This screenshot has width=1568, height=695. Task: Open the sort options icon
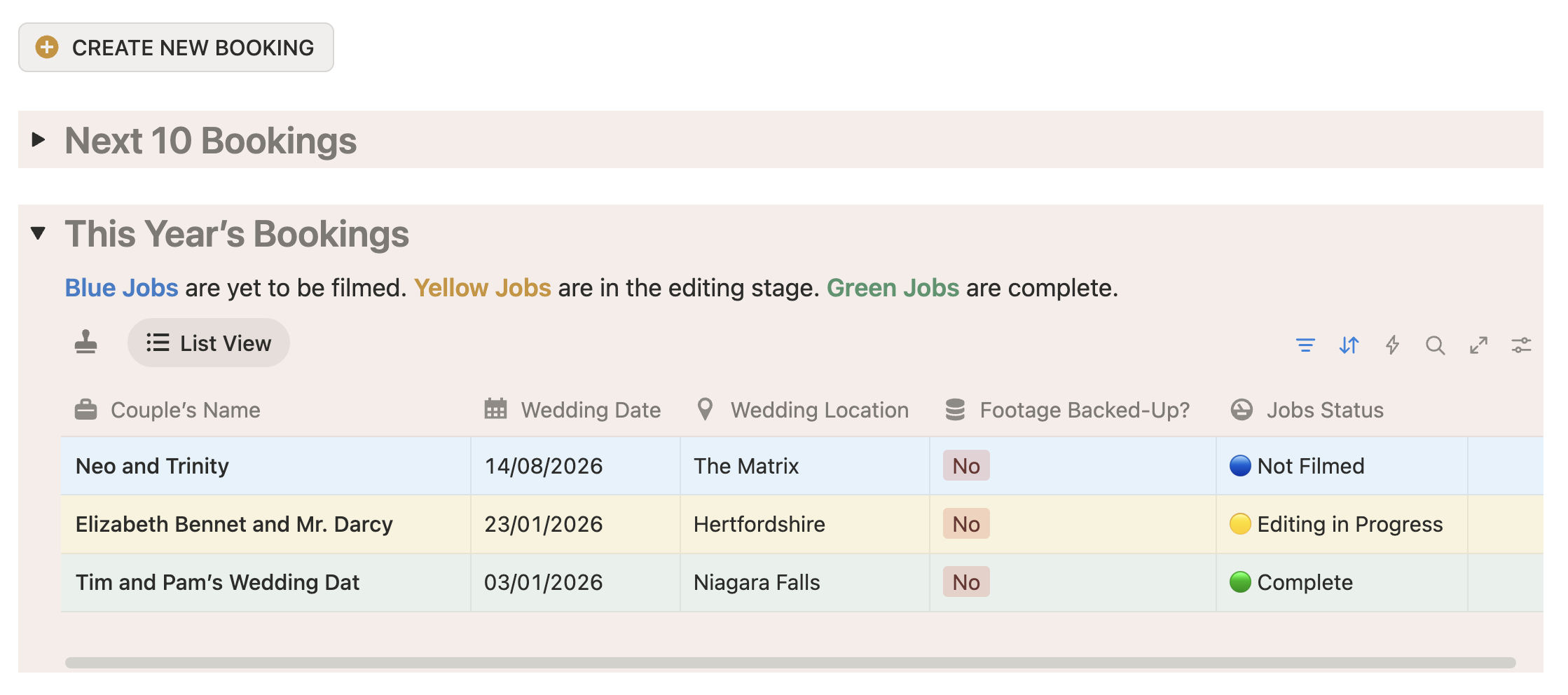click(1349, 345)
